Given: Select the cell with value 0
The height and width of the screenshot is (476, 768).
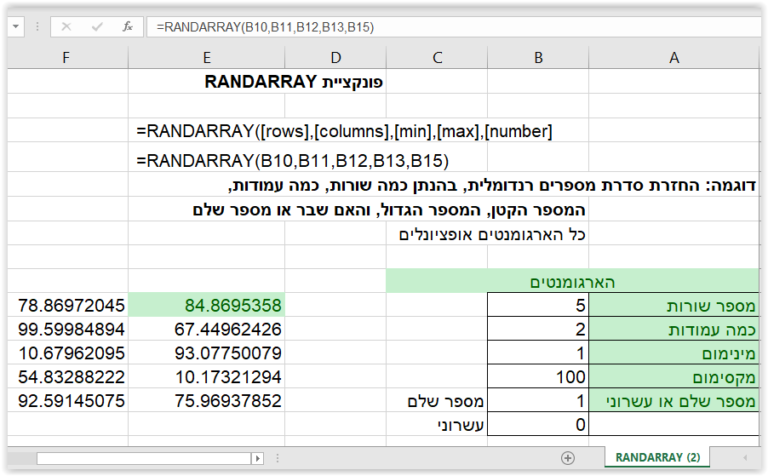Looking at the screenshot, I should [538, 424].
